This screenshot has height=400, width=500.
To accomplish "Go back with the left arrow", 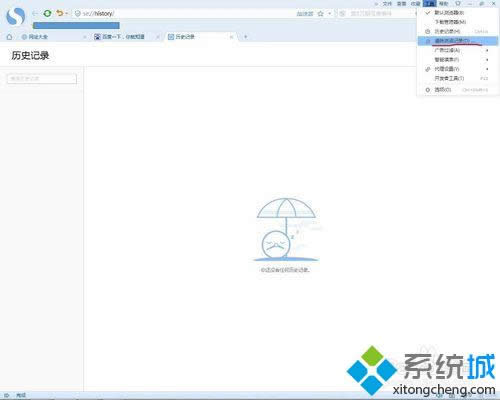I will (35, 13).
